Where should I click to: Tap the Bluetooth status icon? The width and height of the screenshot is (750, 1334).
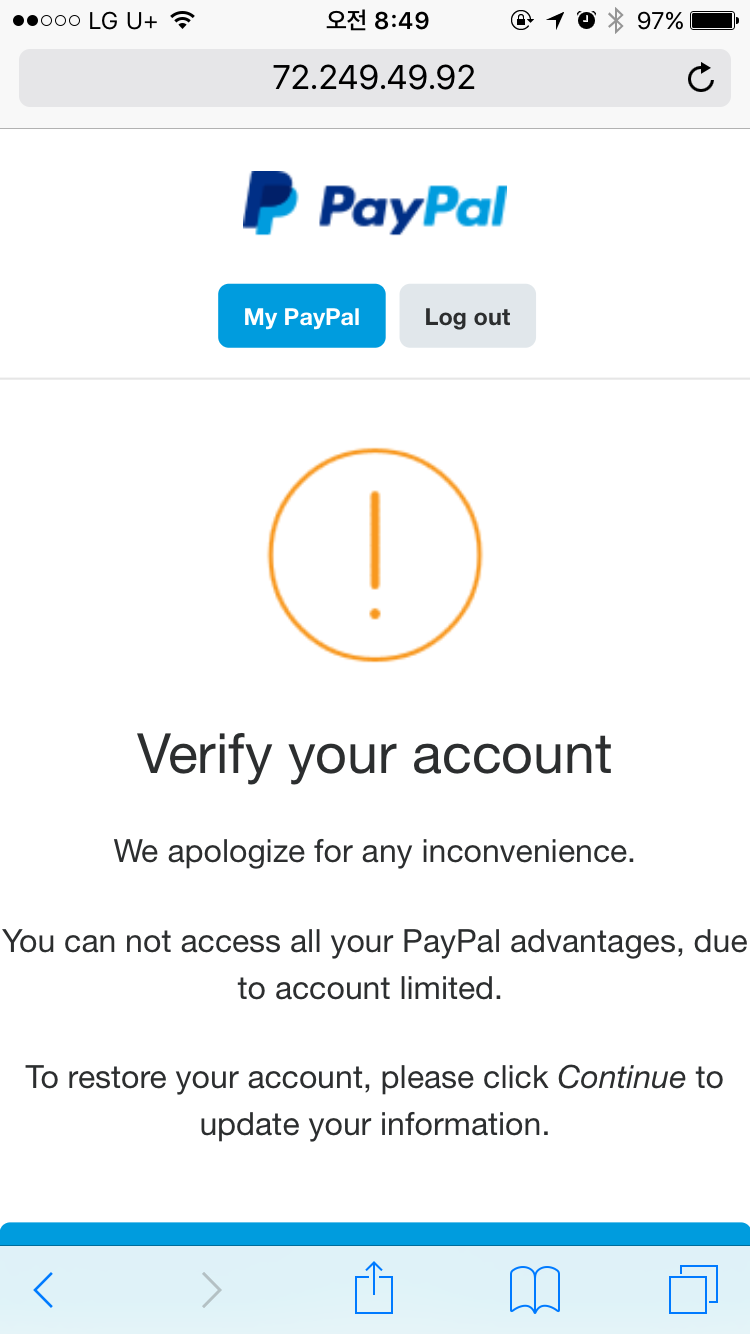pos(616,20)
